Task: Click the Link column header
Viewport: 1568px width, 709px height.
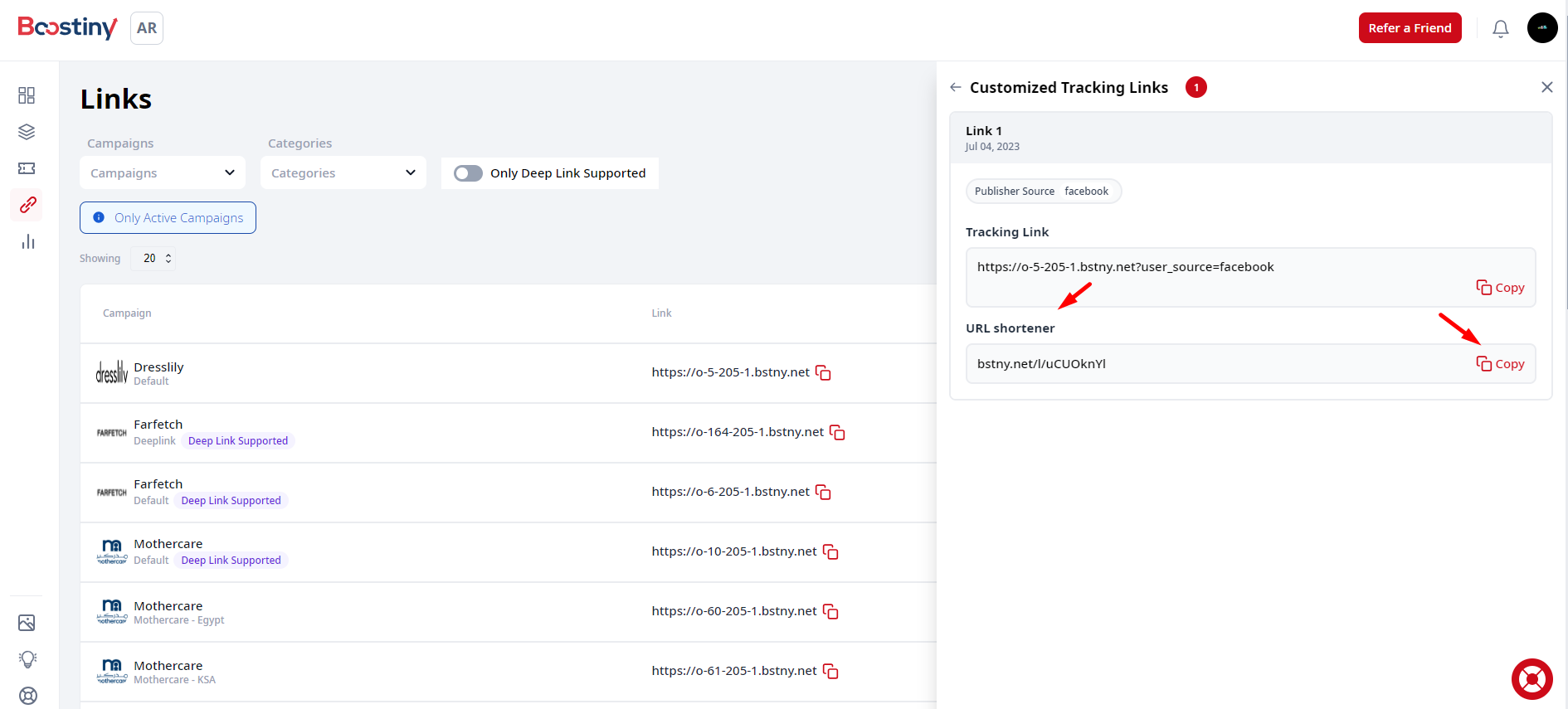Action: pos(661,313)
